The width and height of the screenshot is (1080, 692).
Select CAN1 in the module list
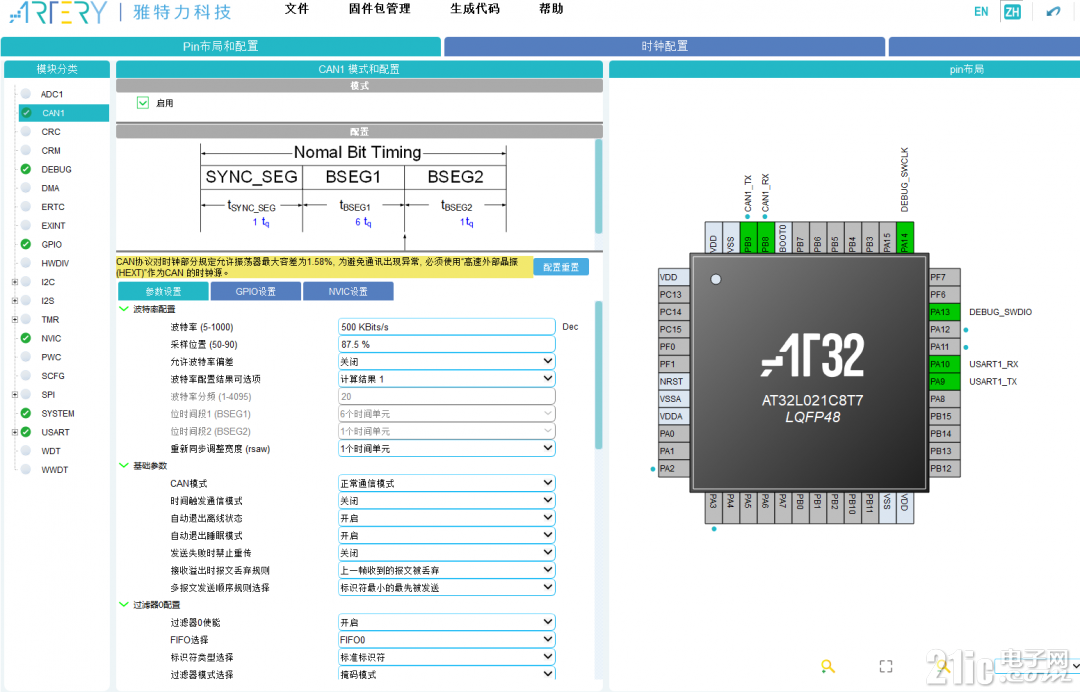pyautogui.click(x=63, y=113)
